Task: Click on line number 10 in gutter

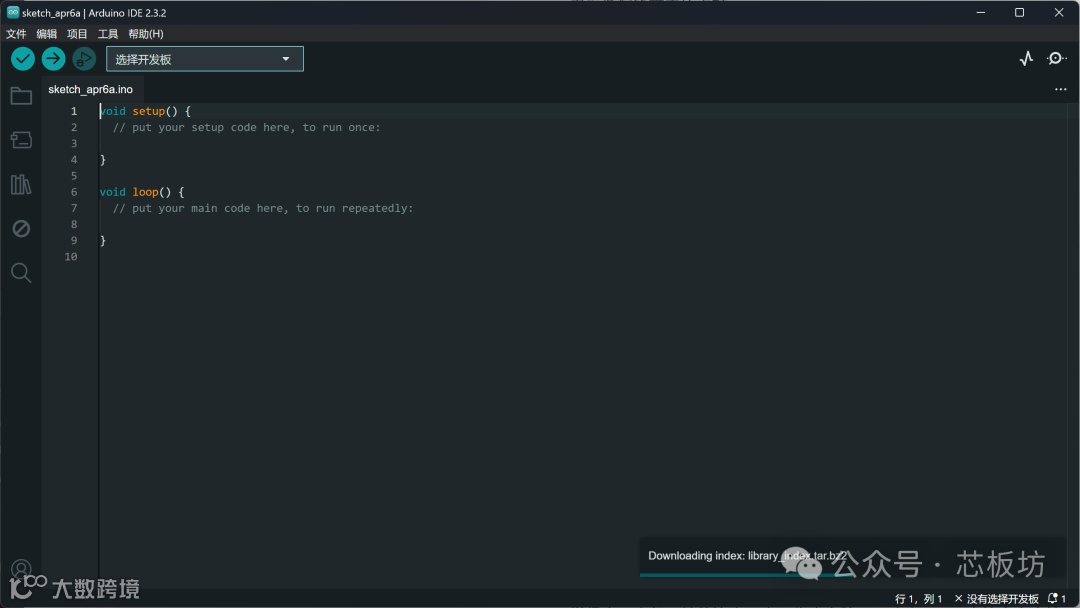Action: pyautogui.click(x=71, y=257)
